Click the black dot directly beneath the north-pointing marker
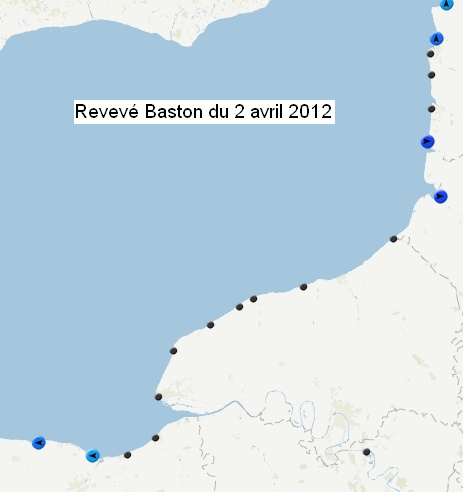This screenshot has width=463, height=497. click(430, 54)
